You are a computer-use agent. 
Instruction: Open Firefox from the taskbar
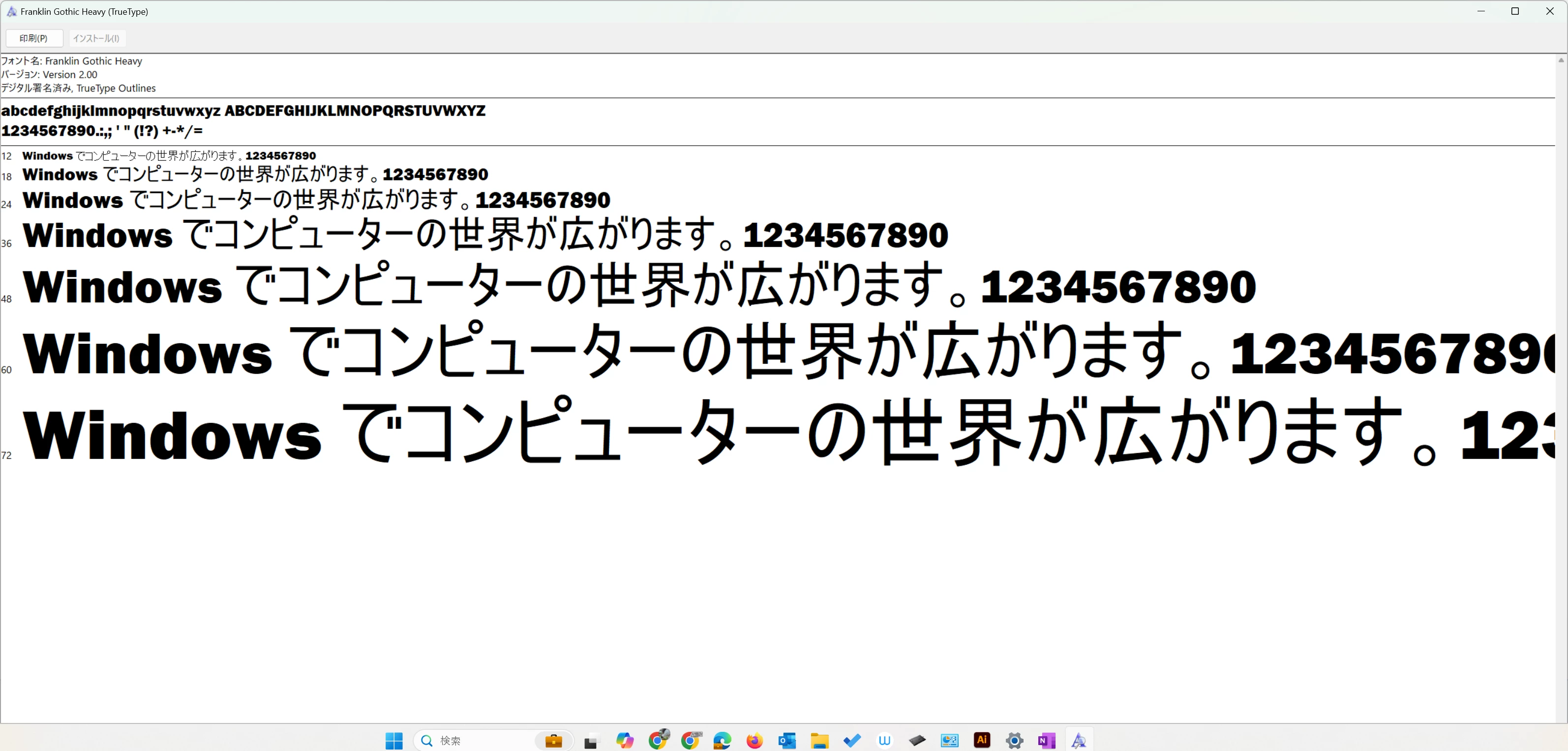pyautogui.click(x=754, y=740)
